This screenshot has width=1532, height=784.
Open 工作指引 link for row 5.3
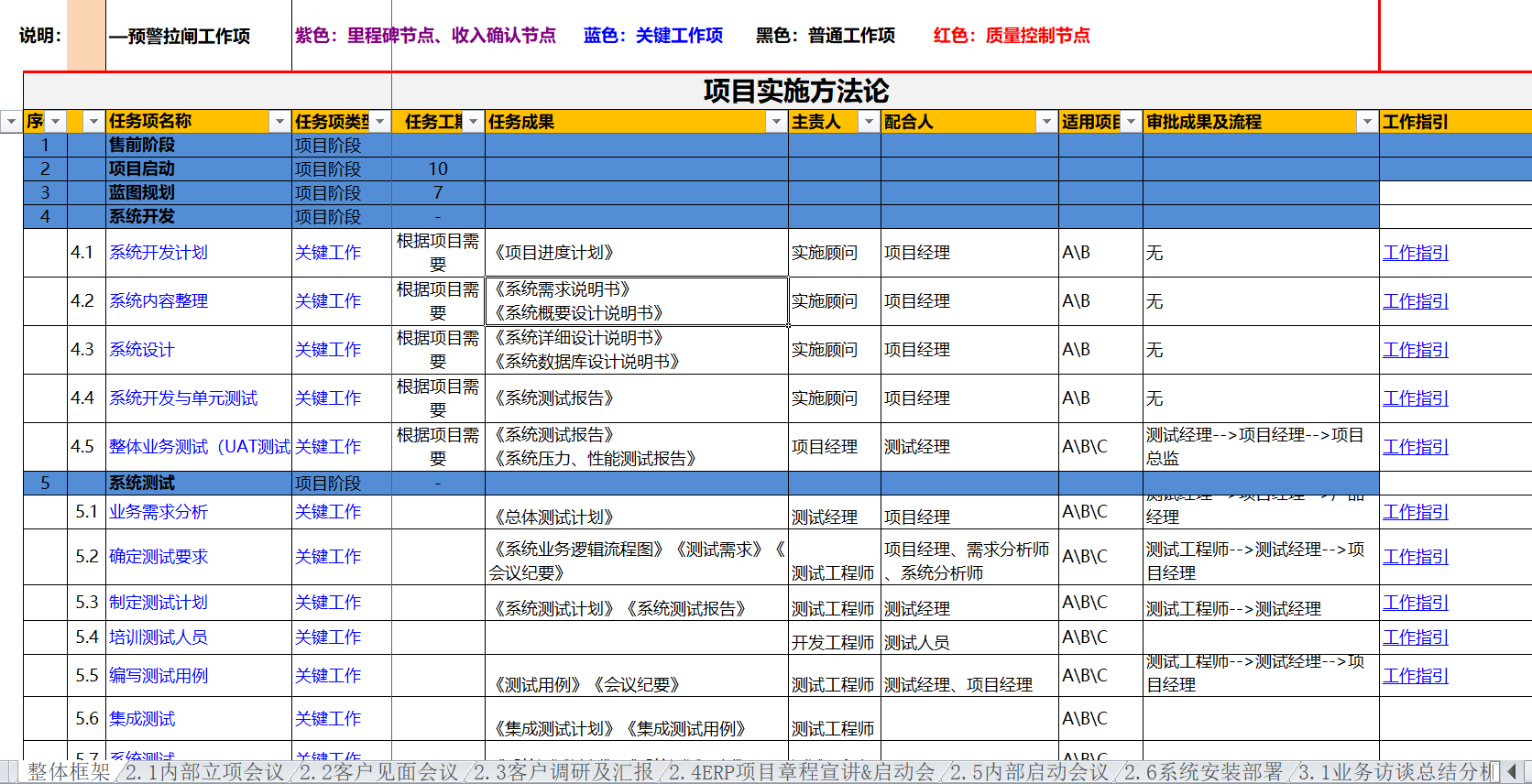point(1416,603)
